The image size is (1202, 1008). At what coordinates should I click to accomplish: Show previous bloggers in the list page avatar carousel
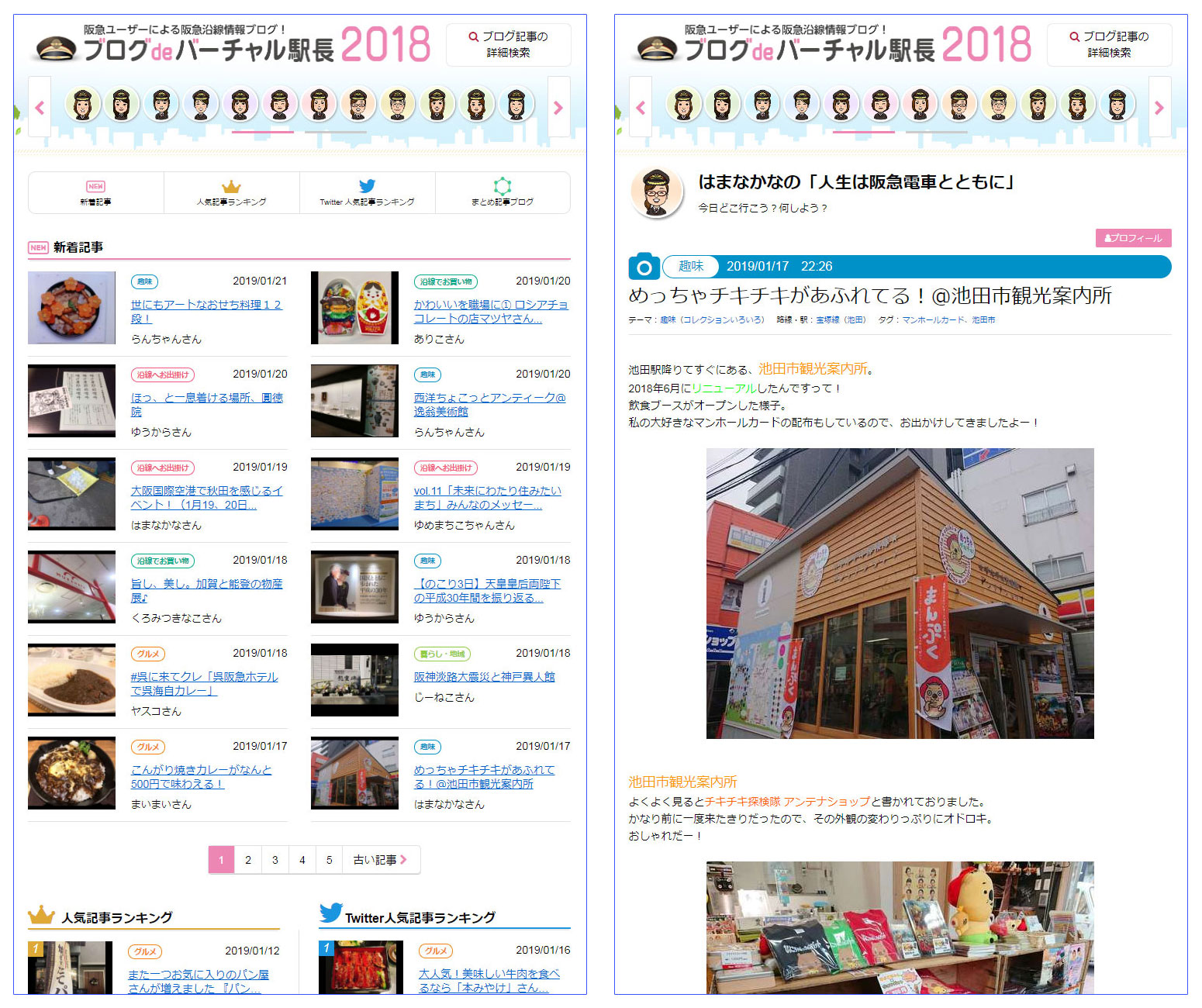coord(40,107)
